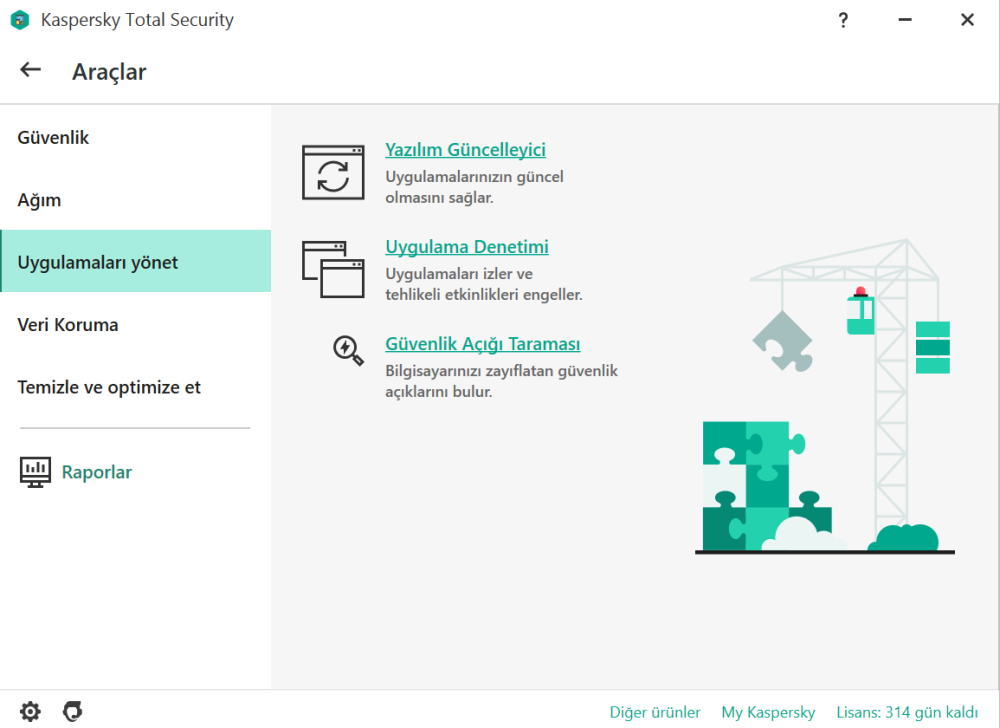
Task: Click text 'Uygulamaları izler ve tehlikeli etkinlikleri engeller.'
Action: tap(484, 284)
